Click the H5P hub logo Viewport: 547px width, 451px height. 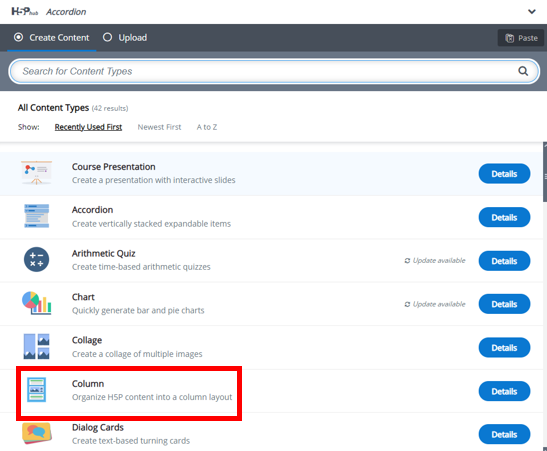coord(24,12)
